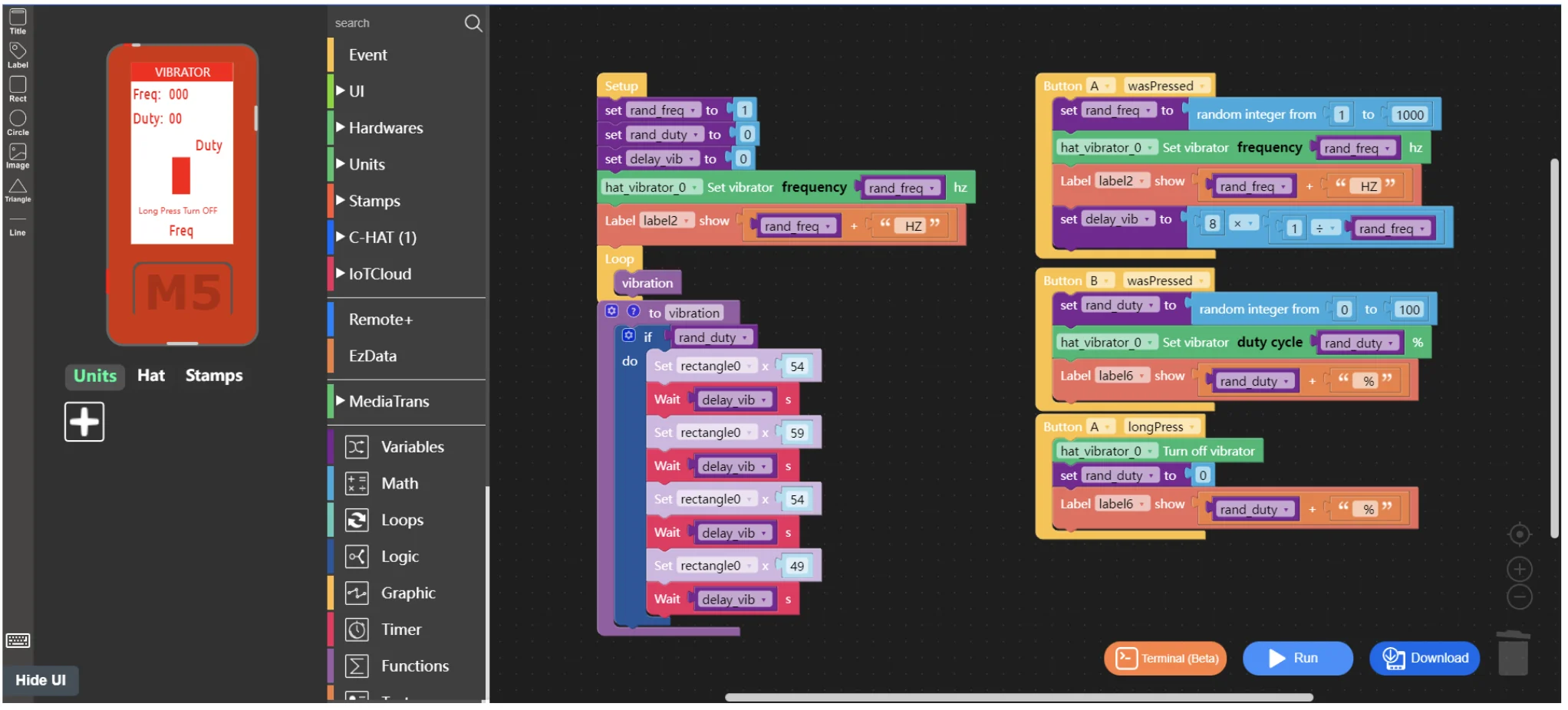Click the trash can icon
This screenshot has width=1568, height=710.
(1513, 652)
